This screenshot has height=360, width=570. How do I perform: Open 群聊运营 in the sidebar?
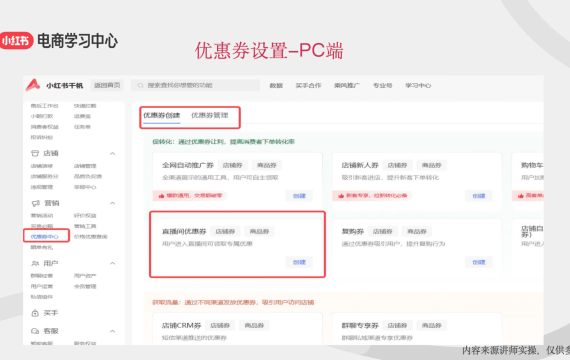[42, 276]
